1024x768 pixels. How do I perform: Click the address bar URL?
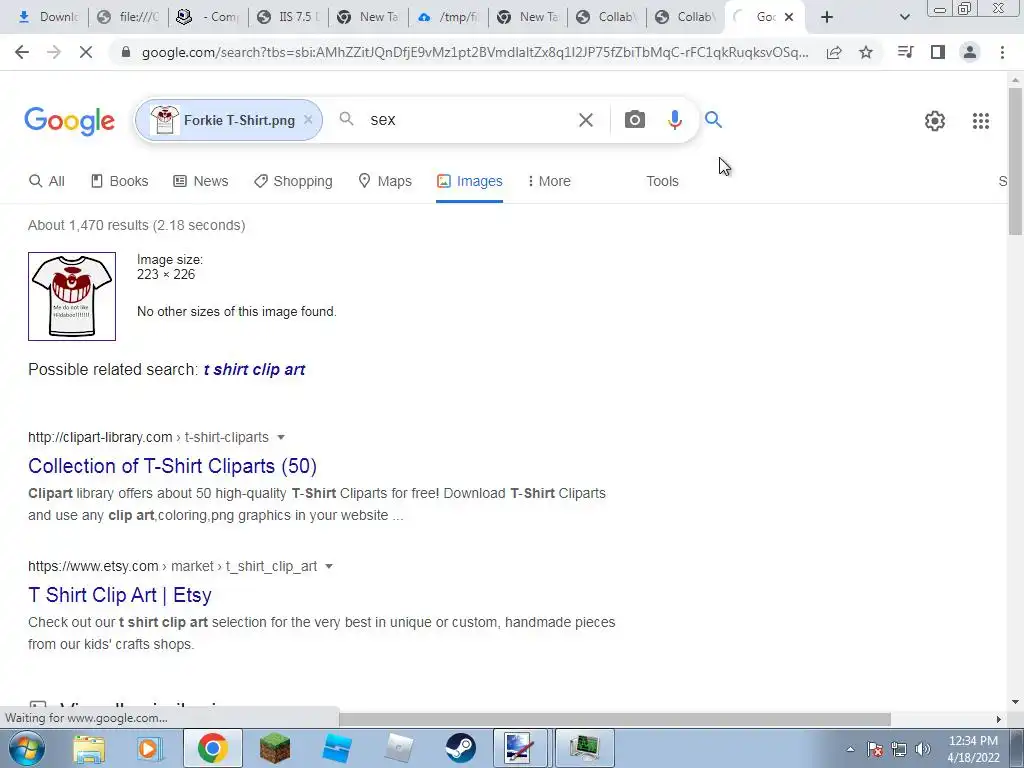click(x=475, y=52)
